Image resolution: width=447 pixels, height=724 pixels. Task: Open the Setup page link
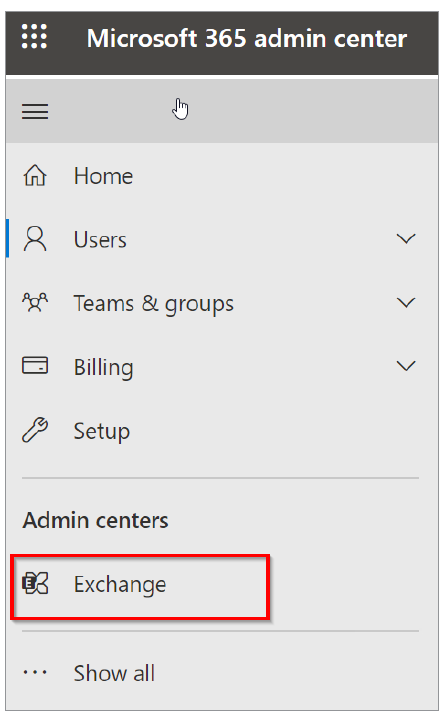(102, 432)
